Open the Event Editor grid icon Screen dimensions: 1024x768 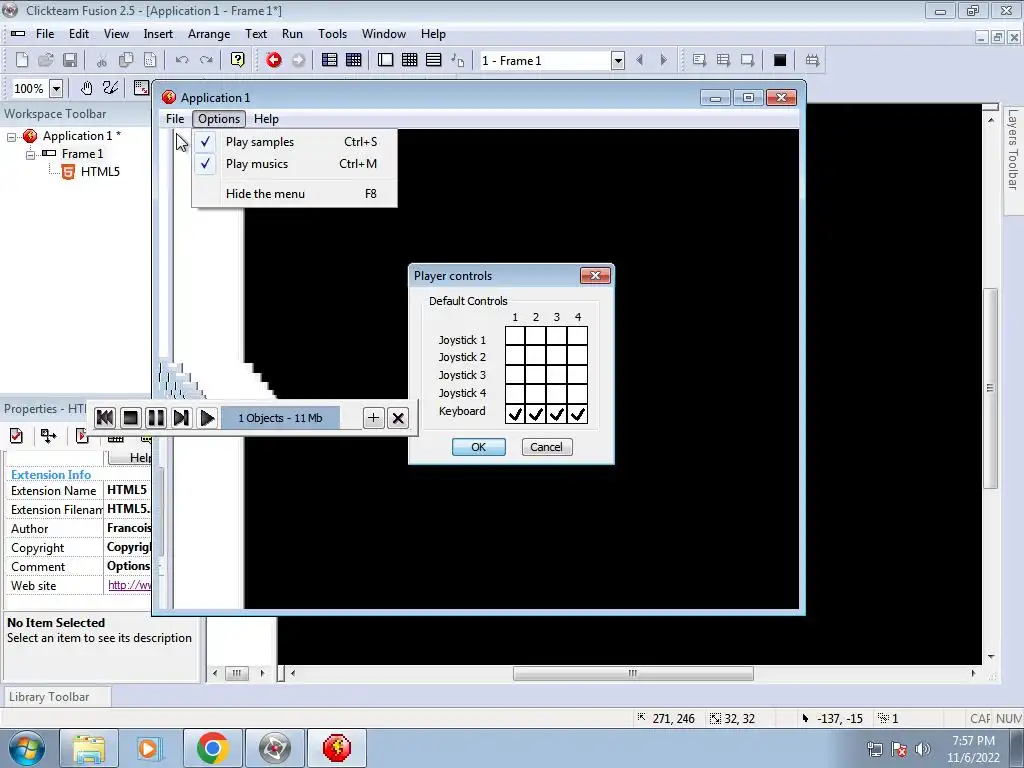click(x=409, y=60)
